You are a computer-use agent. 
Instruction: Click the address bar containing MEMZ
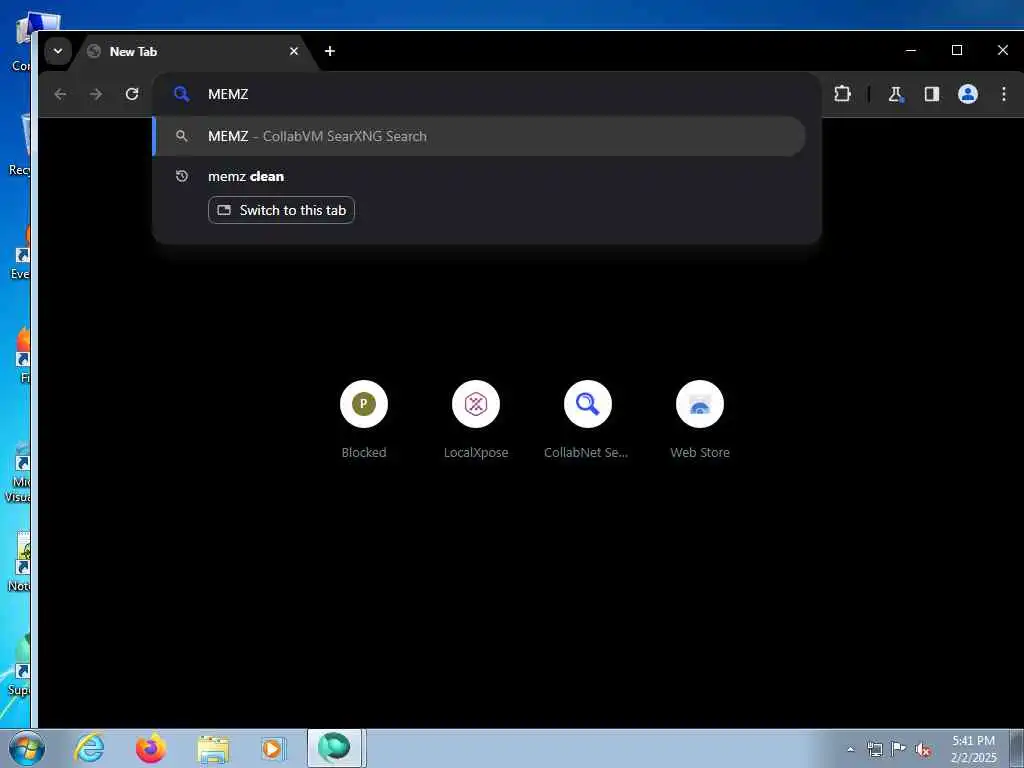[x=486, y=94]
